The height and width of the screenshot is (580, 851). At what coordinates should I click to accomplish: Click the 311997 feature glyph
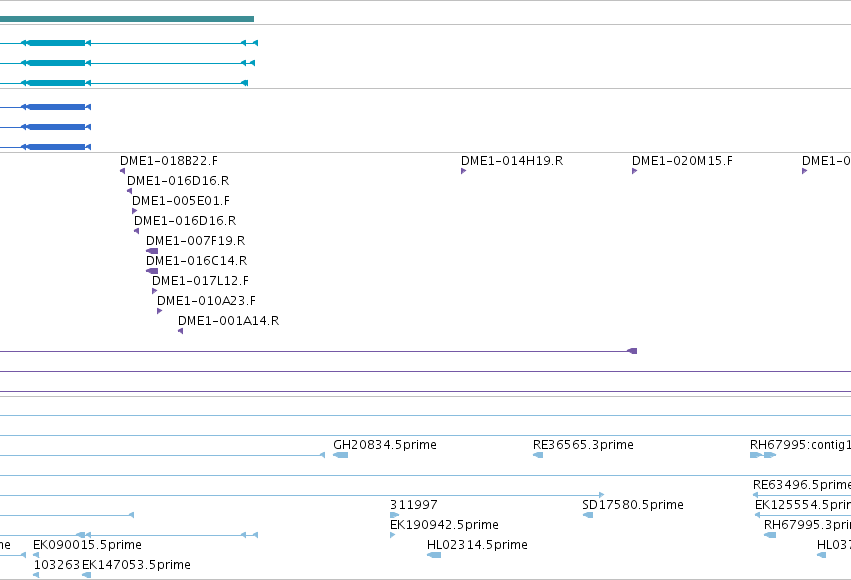point(395,515)
